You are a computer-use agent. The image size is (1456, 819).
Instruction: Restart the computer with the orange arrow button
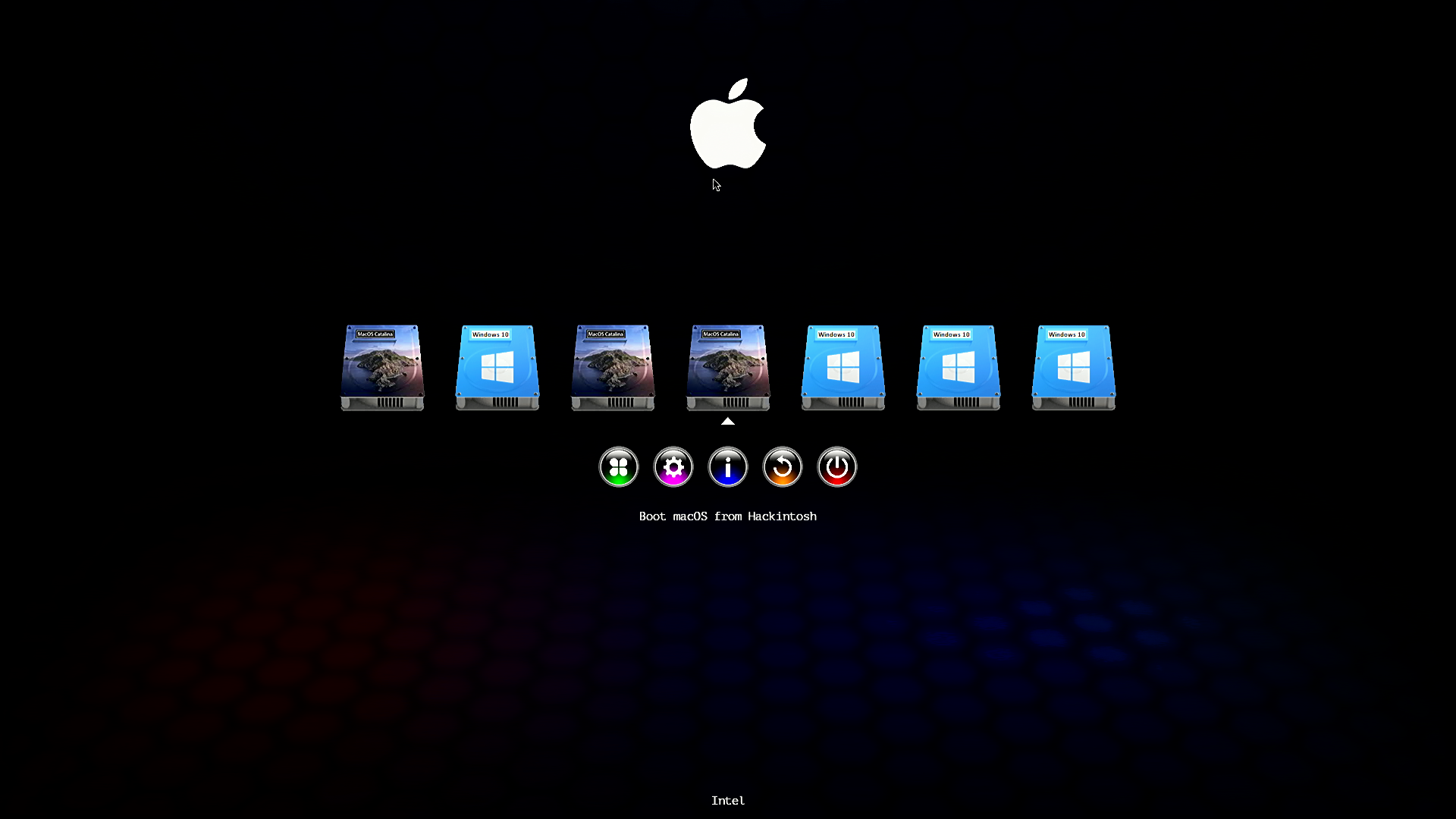click(x=783, y=466)
